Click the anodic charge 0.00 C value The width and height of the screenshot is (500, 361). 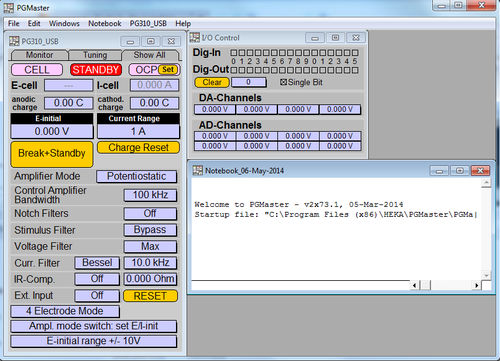pos(69,103)
